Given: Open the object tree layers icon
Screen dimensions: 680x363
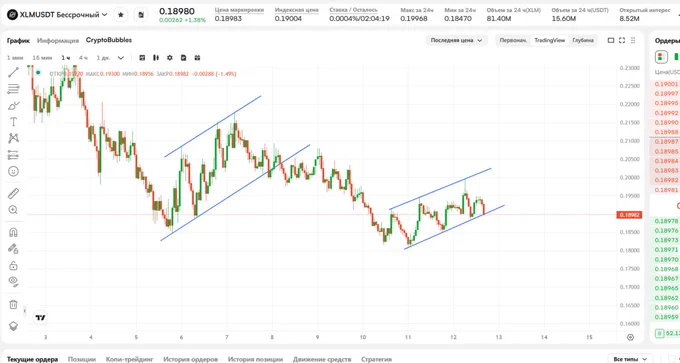Looking at the screenshot, I should [13, 326].
